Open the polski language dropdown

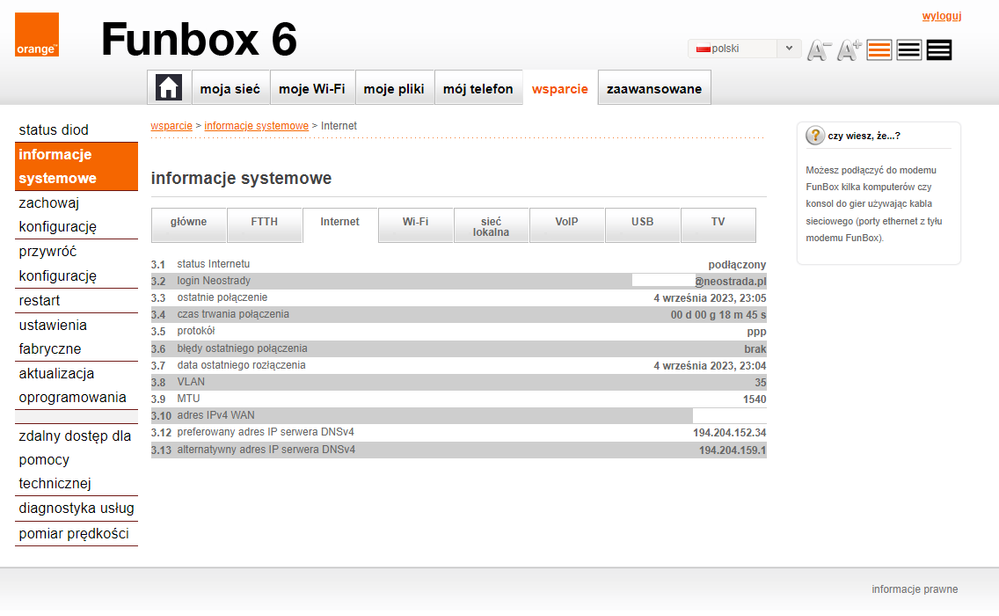[744, 48]
